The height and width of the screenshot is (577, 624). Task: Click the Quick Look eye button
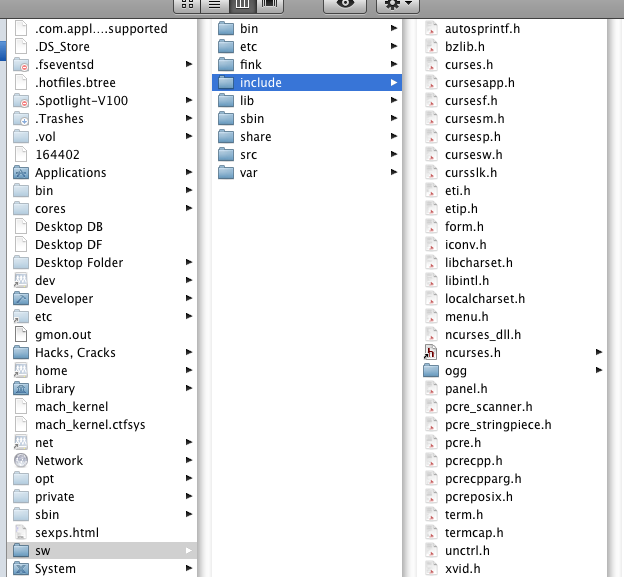pos(345,6)
